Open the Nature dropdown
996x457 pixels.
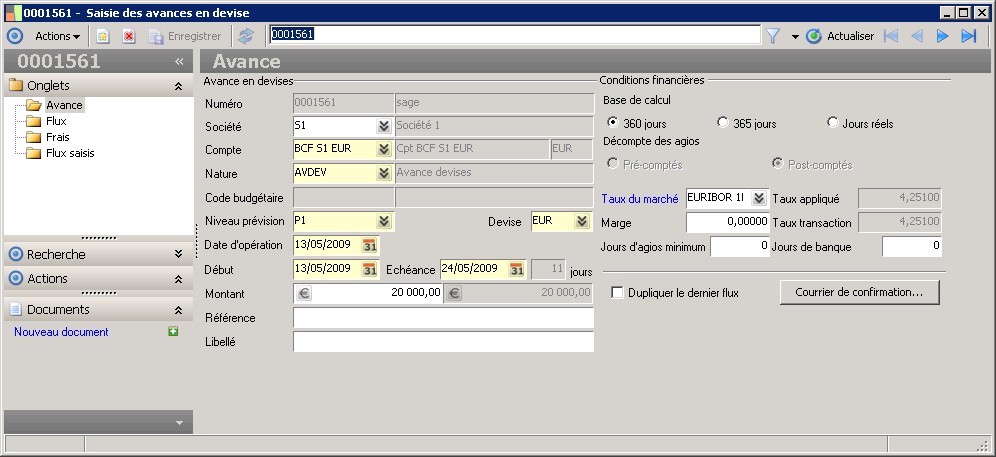(x=384, y=173)
